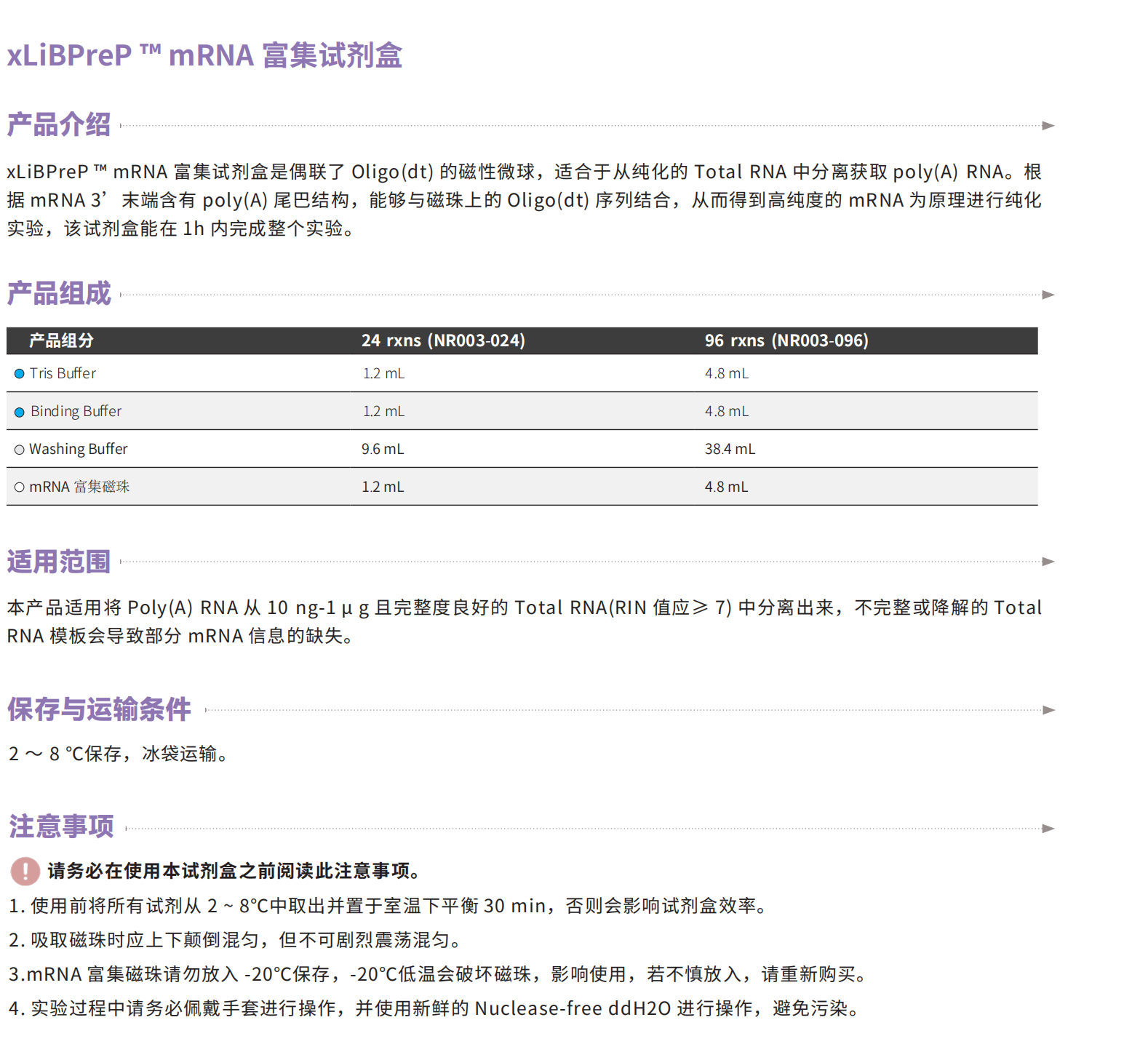
Task: Click the Binding Buffer row label
Action: click(x=76, y=411)
